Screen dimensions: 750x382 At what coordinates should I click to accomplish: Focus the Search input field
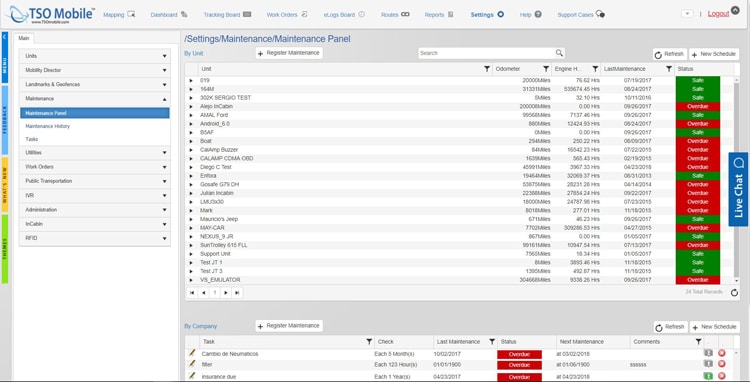(x=486, y=53)
